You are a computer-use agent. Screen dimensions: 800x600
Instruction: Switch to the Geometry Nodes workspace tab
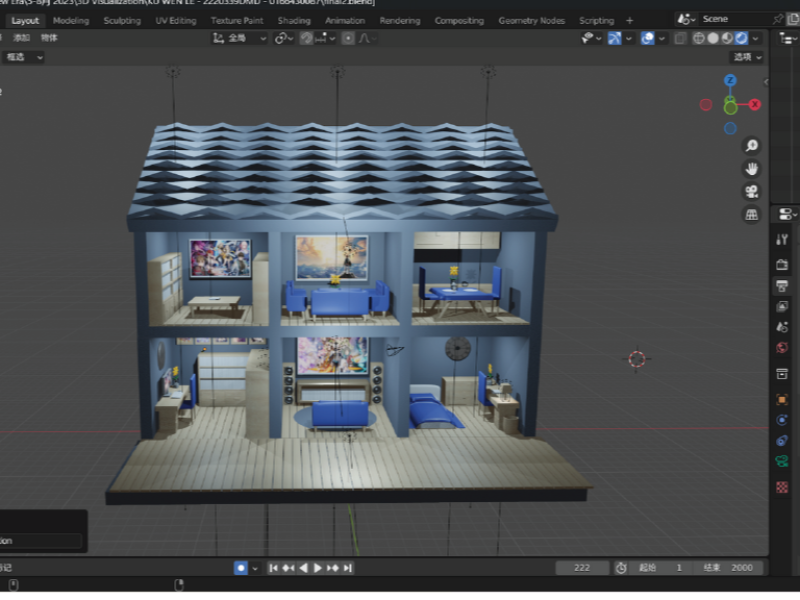click(x=531, y=20)
